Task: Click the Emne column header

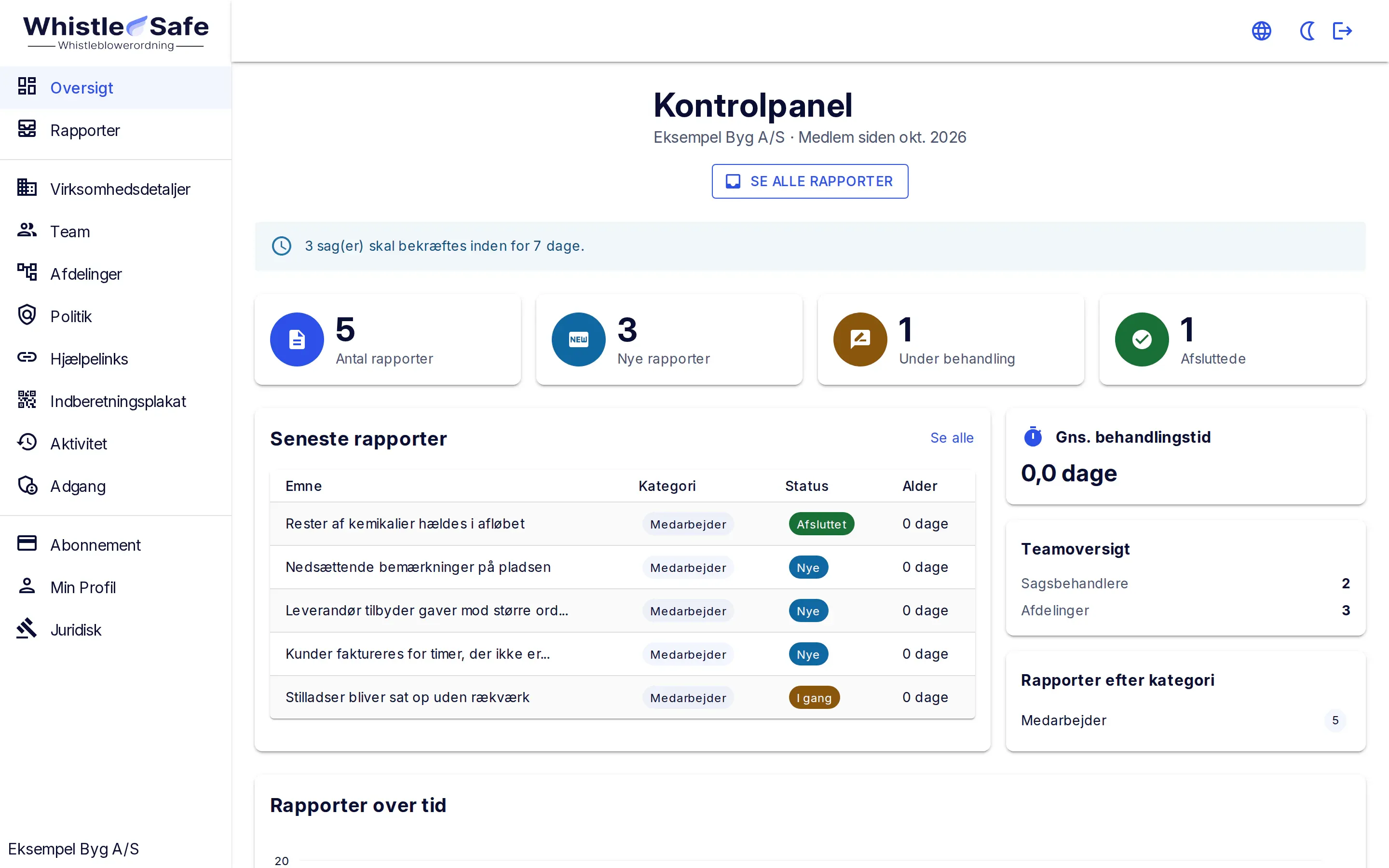Action: point(303,486)
